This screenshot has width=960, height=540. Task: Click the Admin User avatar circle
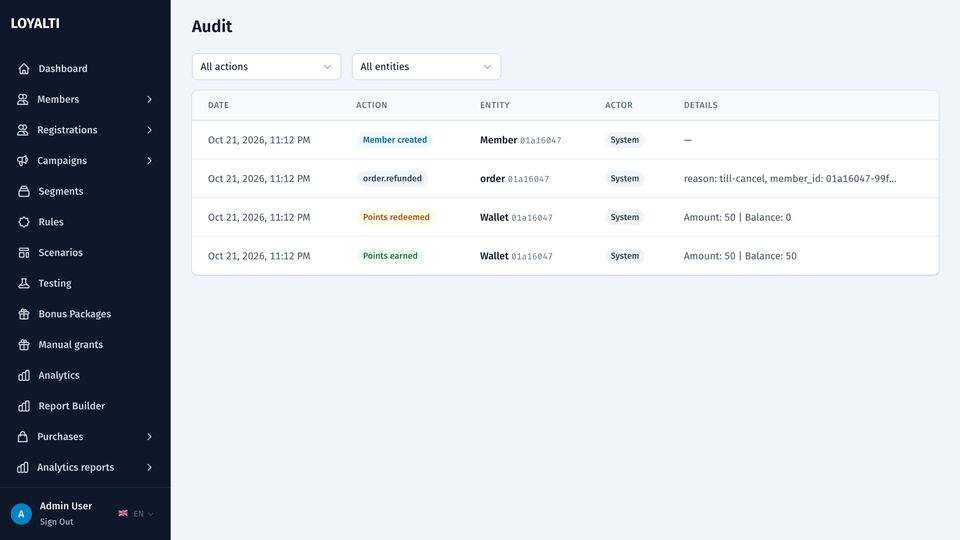tap(21, 514)
